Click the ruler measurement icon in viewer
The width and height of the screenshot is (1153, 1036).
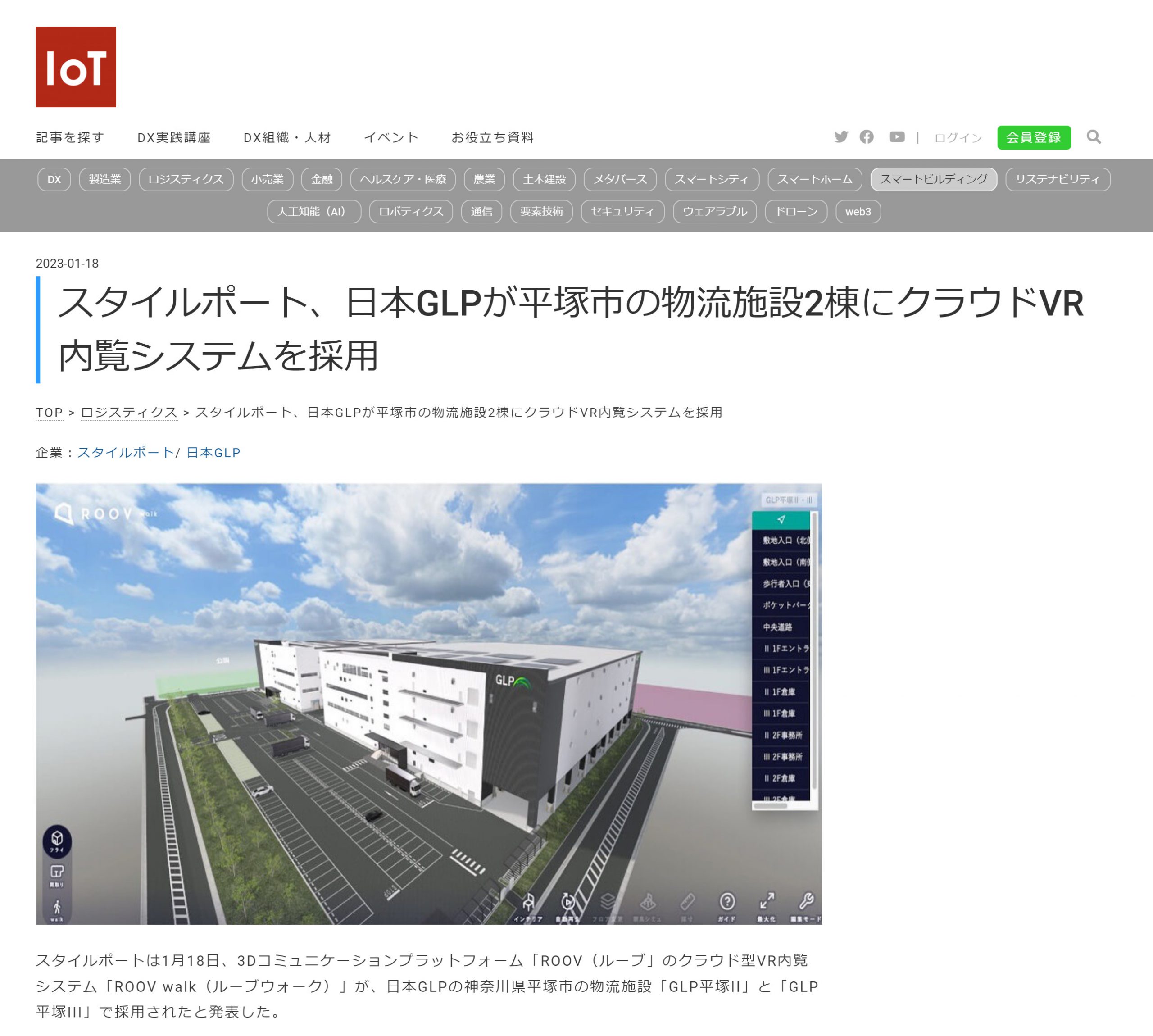(687, 906)
